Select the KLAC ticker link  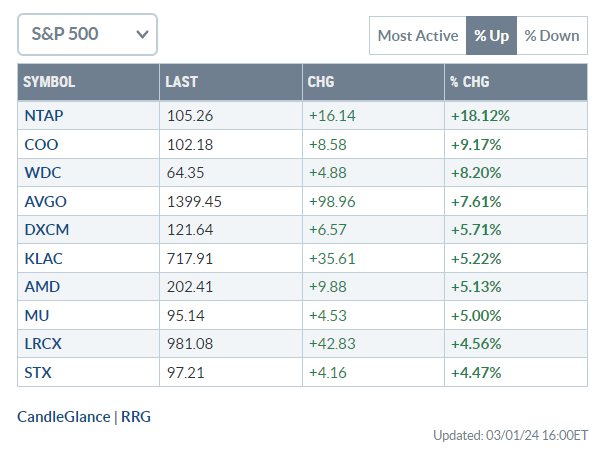(43, 259)
